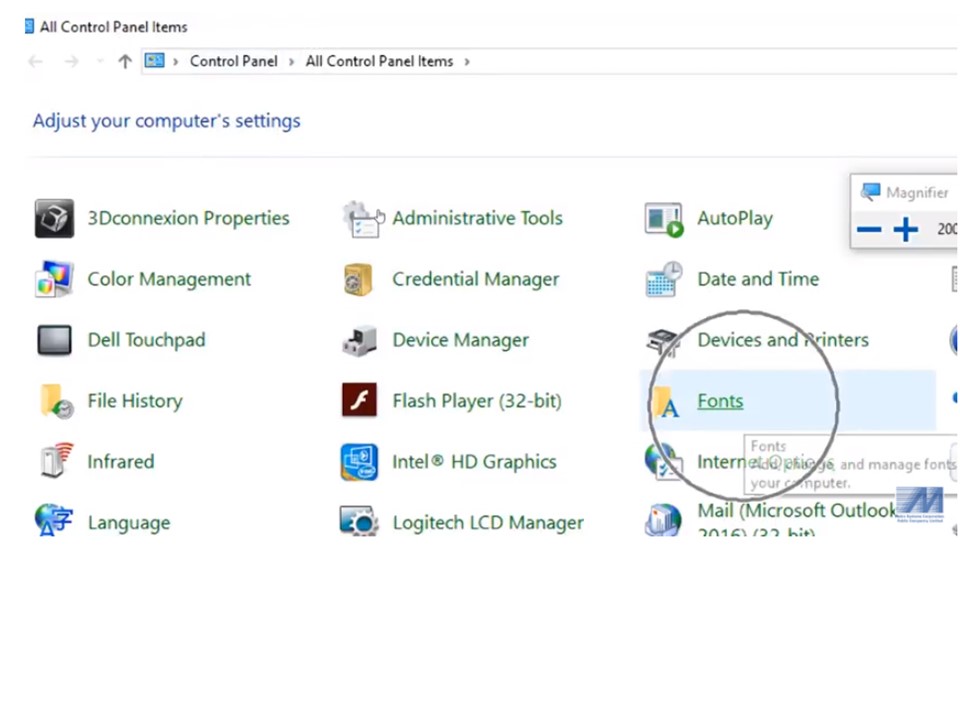Click the Control Panel icon in address bar

click(154, 61)
